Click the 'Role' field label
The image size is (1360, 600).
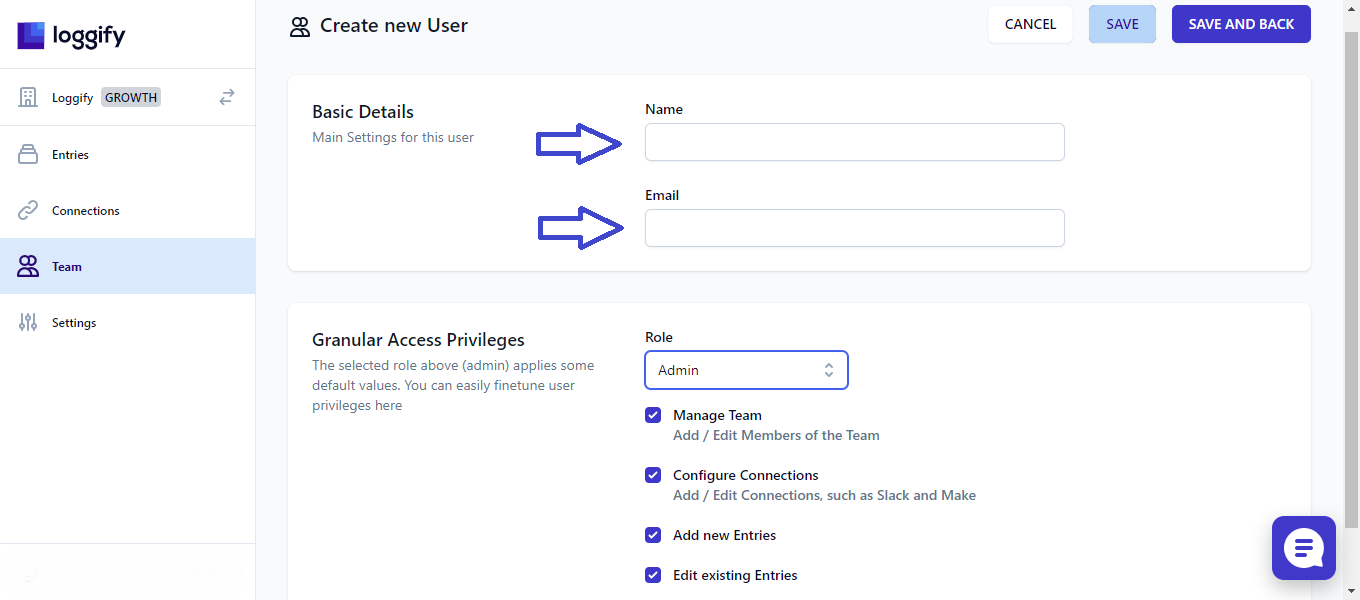tap(659, 337)
